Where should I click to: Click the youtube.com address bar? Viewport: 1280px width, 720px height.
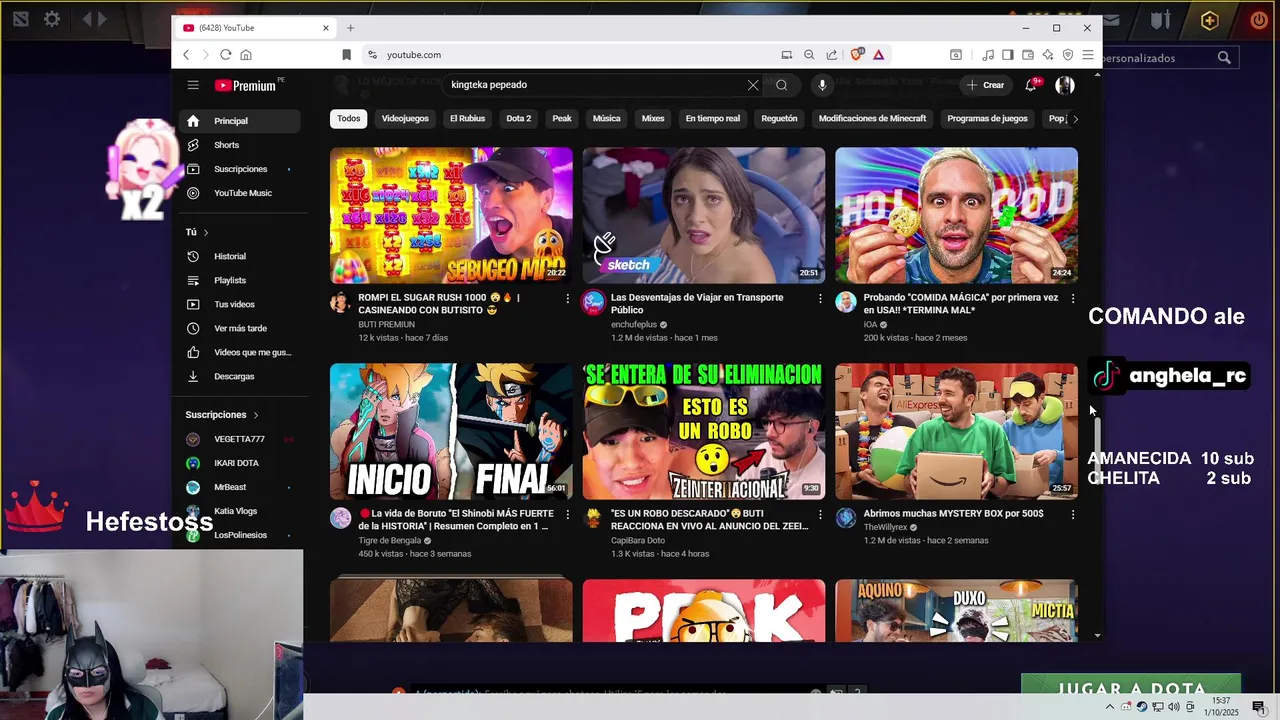coord(570,55)
